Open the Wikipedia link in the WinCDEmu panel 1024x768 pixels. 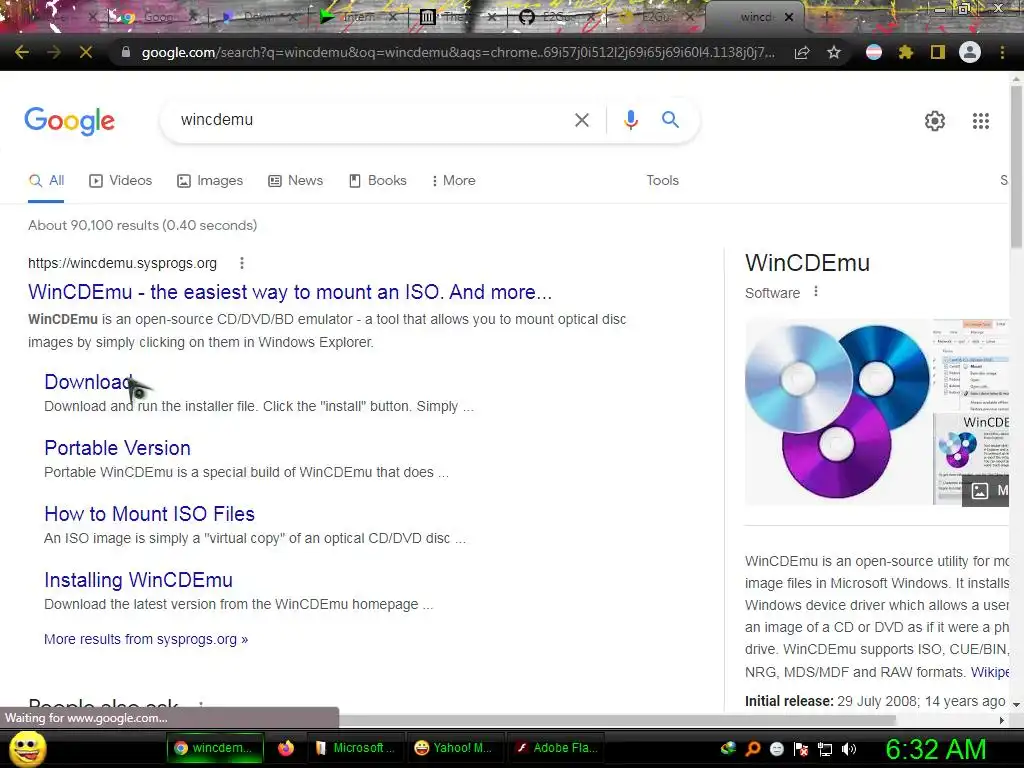990,672
